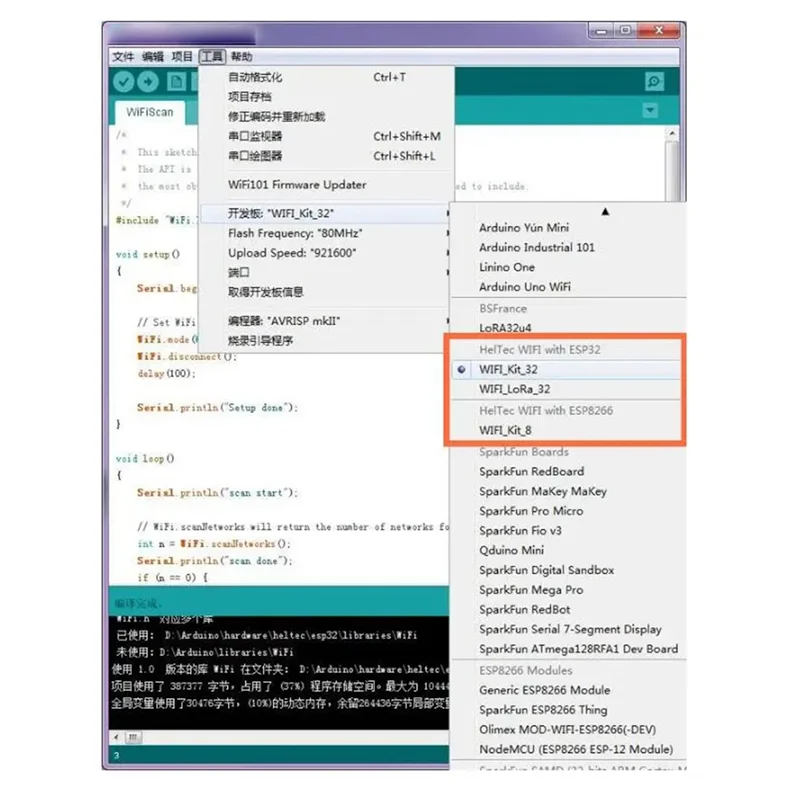
Task: Select Qduino Mini board
Action: 568,551
